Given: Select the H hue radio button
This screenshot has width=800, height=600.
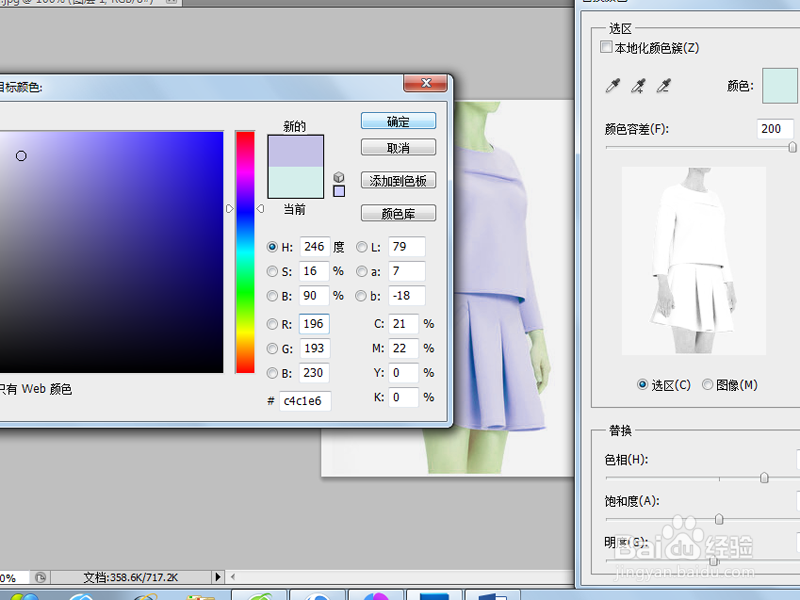Looking at the screenshot, I should click(x=272, y=247).
